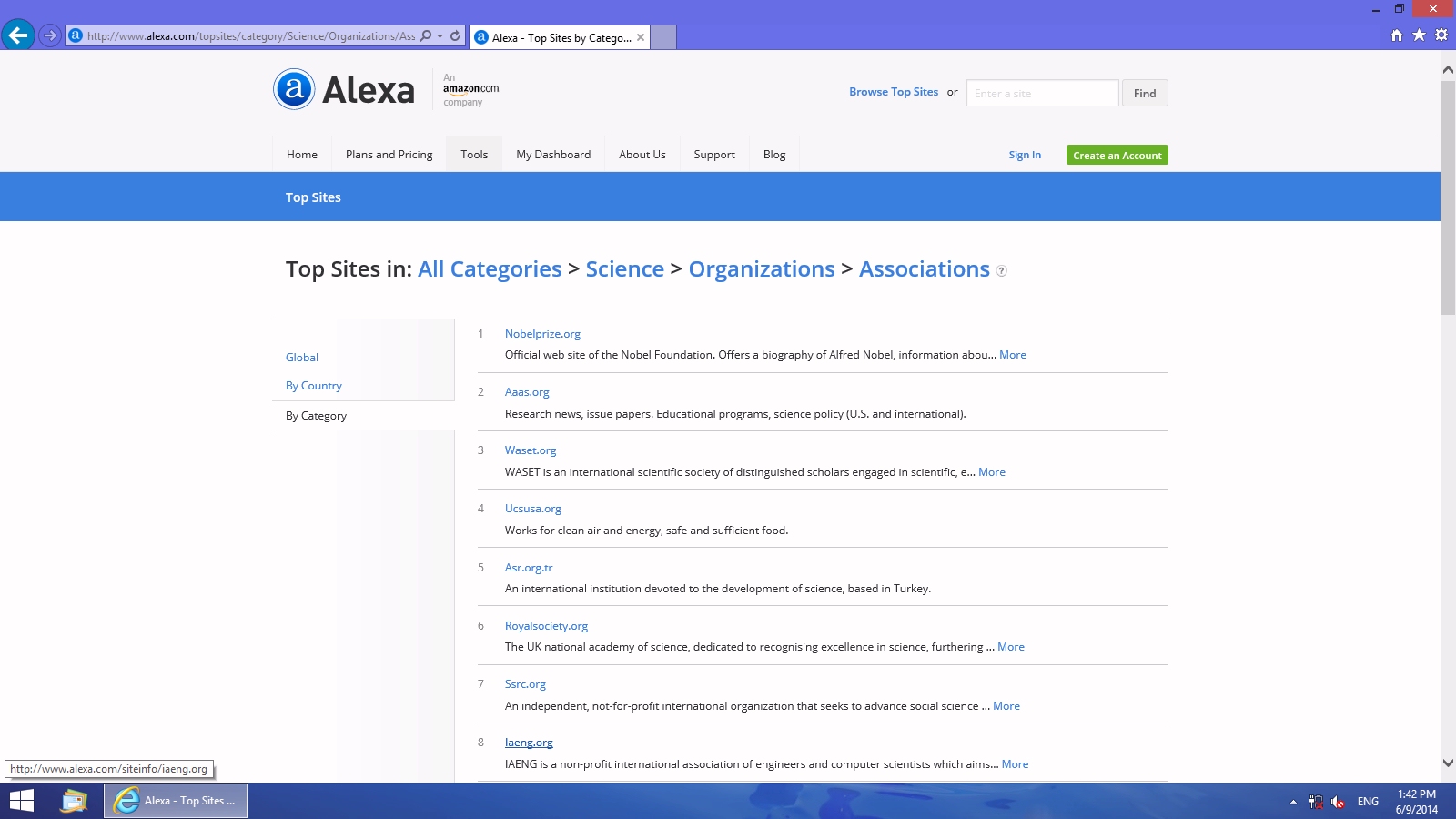Click the Sign In link
The width and height of the screenshot is (1456, 819).
point(1025,155)
